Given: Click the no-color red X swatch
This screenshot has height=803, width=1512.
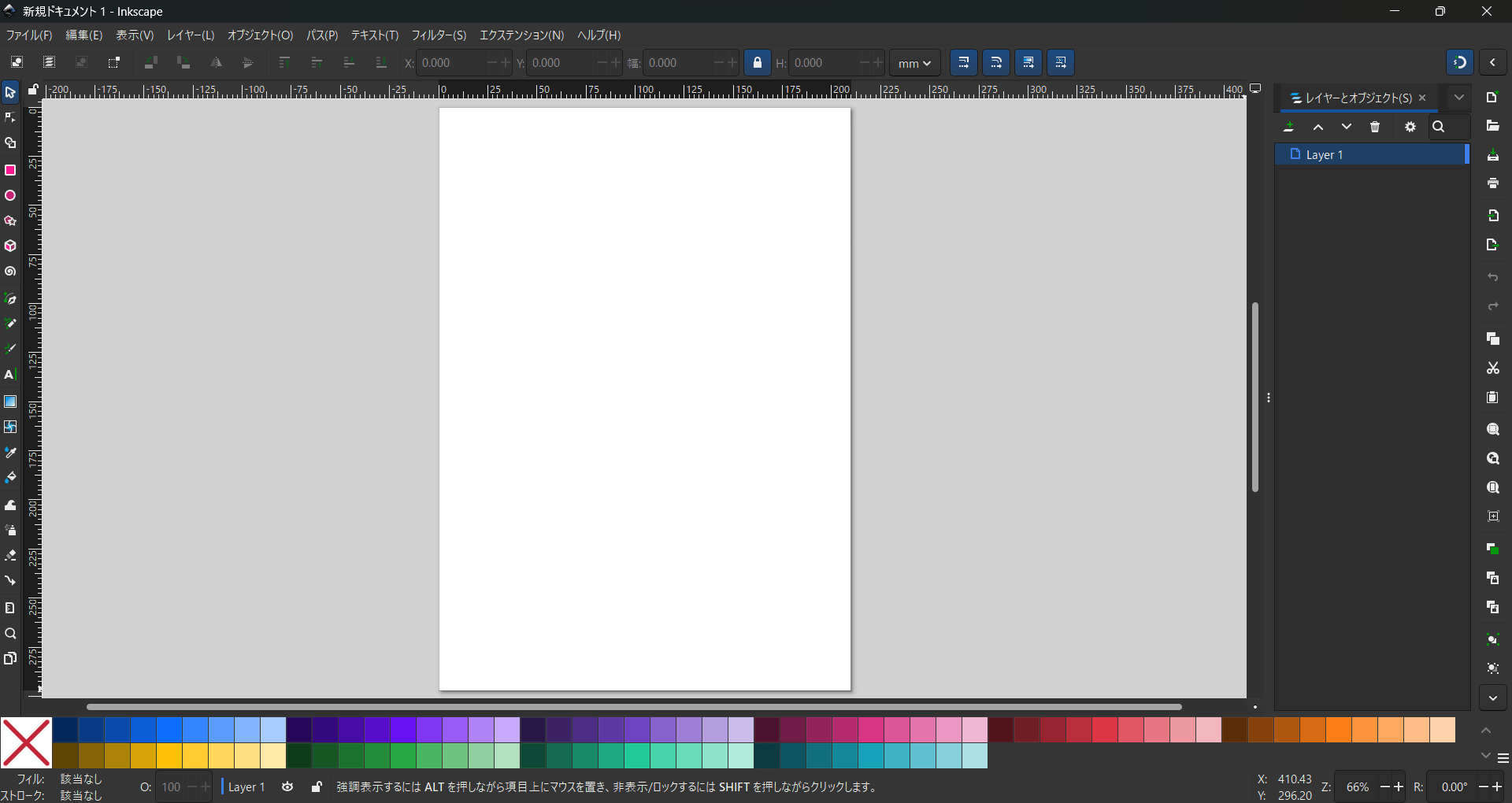Looking at the screenshot, I should pos(26,742).
